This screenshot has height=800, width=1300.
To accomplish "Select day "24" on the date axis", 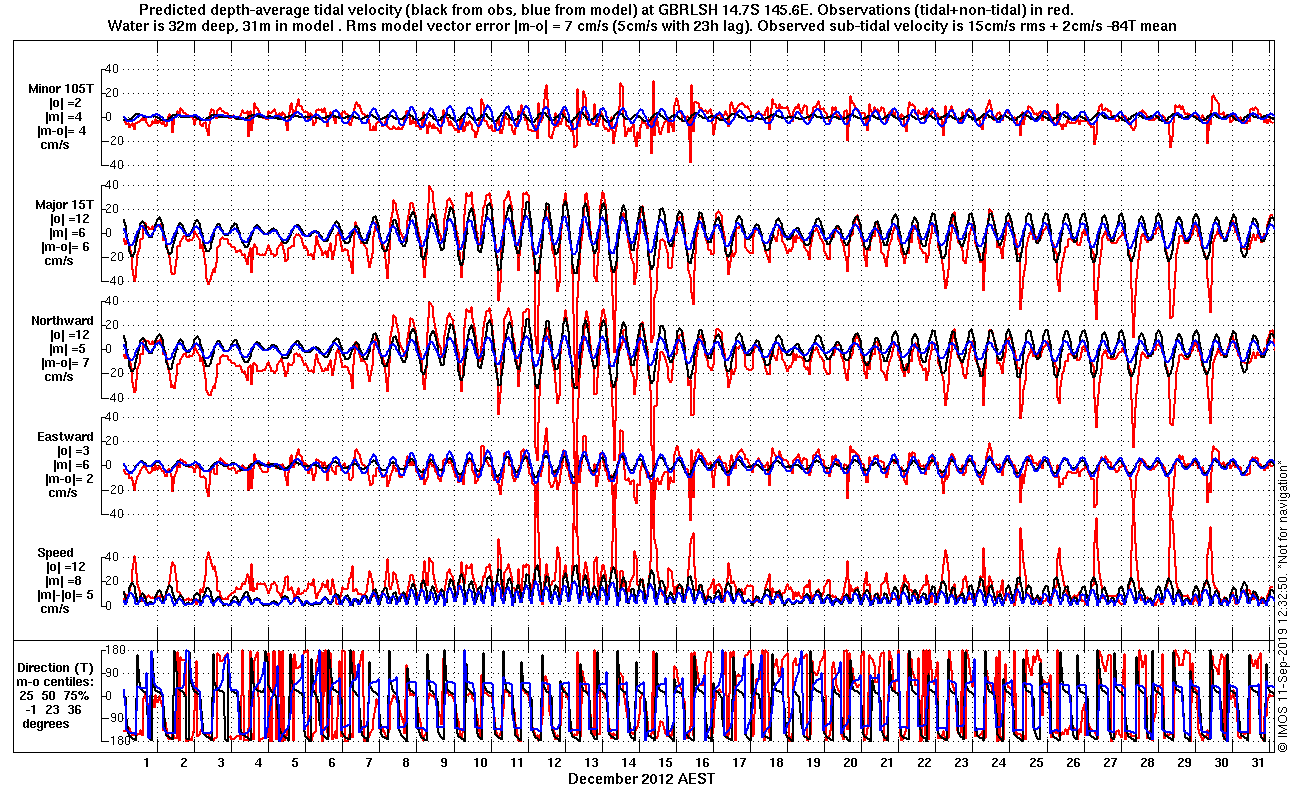I will (998, 762).
